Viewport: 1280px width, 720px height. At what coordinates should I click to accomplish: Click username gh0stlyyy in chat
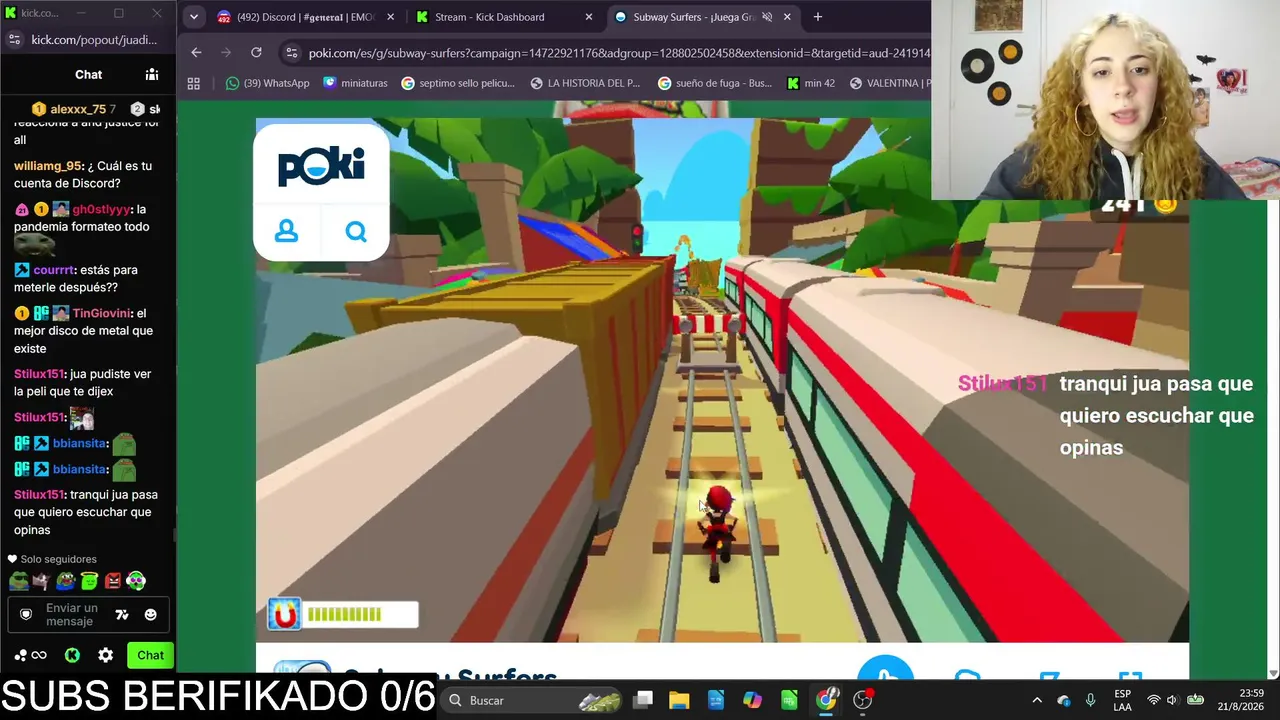101,210
